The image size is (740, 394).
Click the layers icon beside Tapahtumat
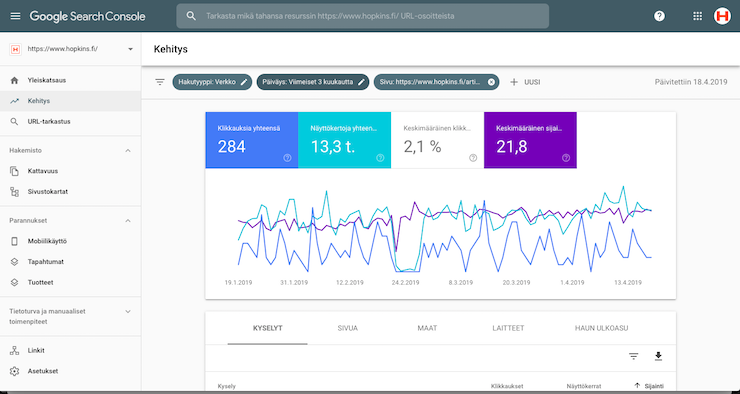14,262
